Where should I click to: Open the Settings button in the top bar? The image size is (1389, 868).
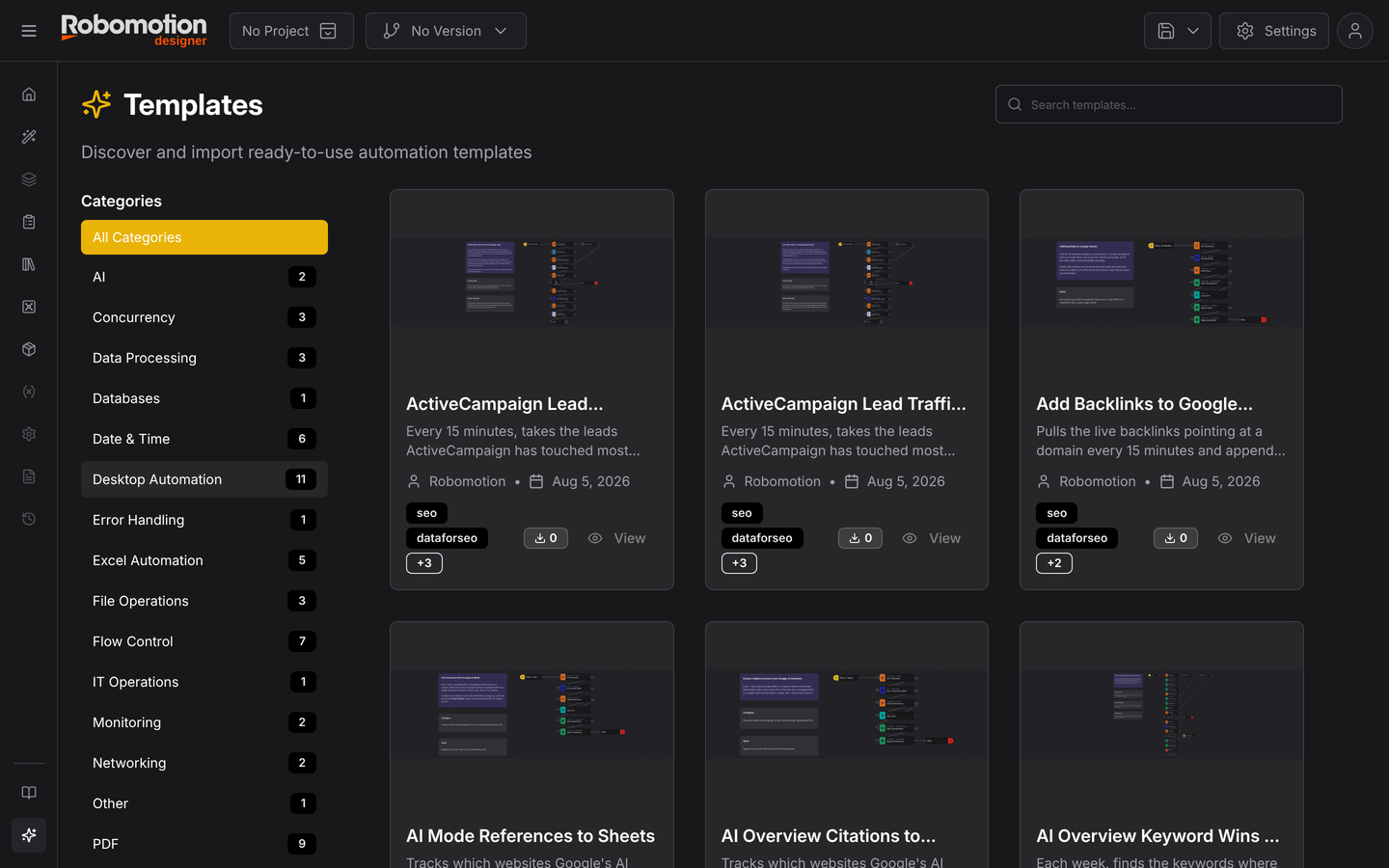[x=1274, y=31]
